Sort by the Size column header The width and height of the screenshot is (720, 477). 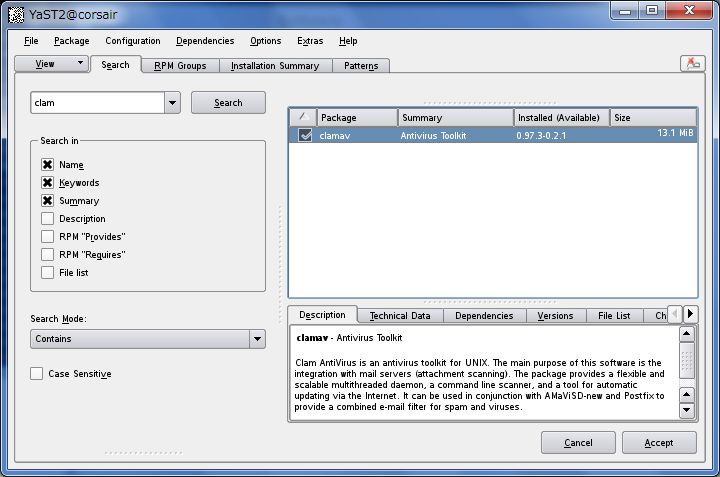point(653,118)
